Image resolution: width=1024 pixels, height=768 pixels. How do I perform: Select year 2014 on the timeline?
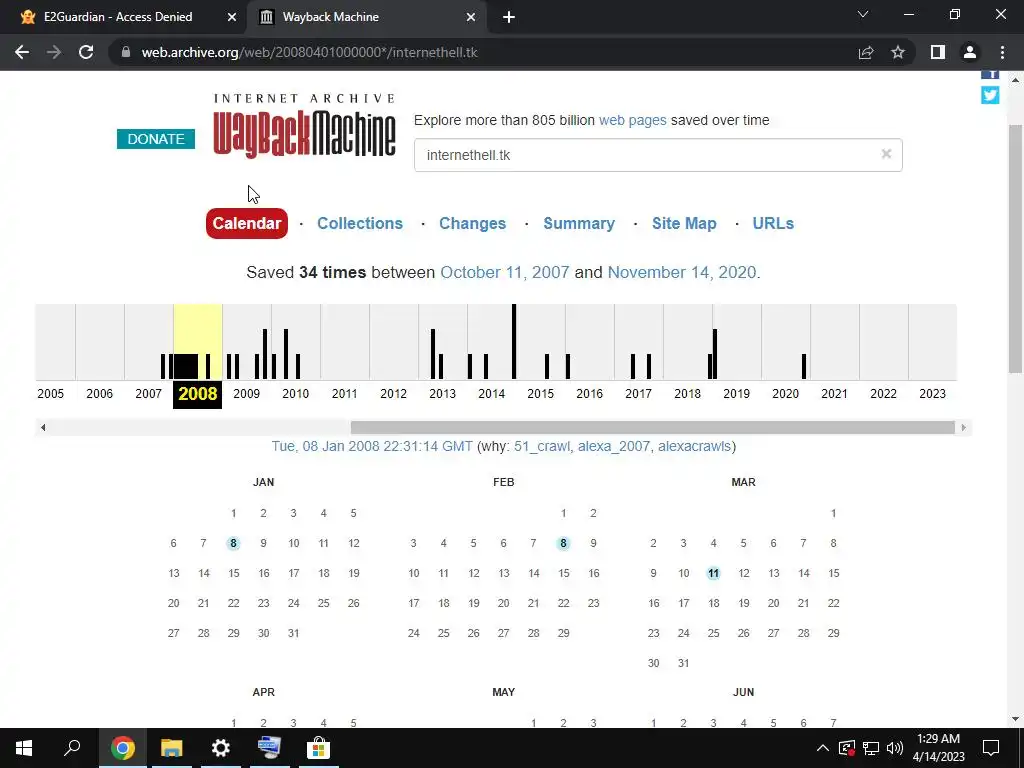[491, 394]
